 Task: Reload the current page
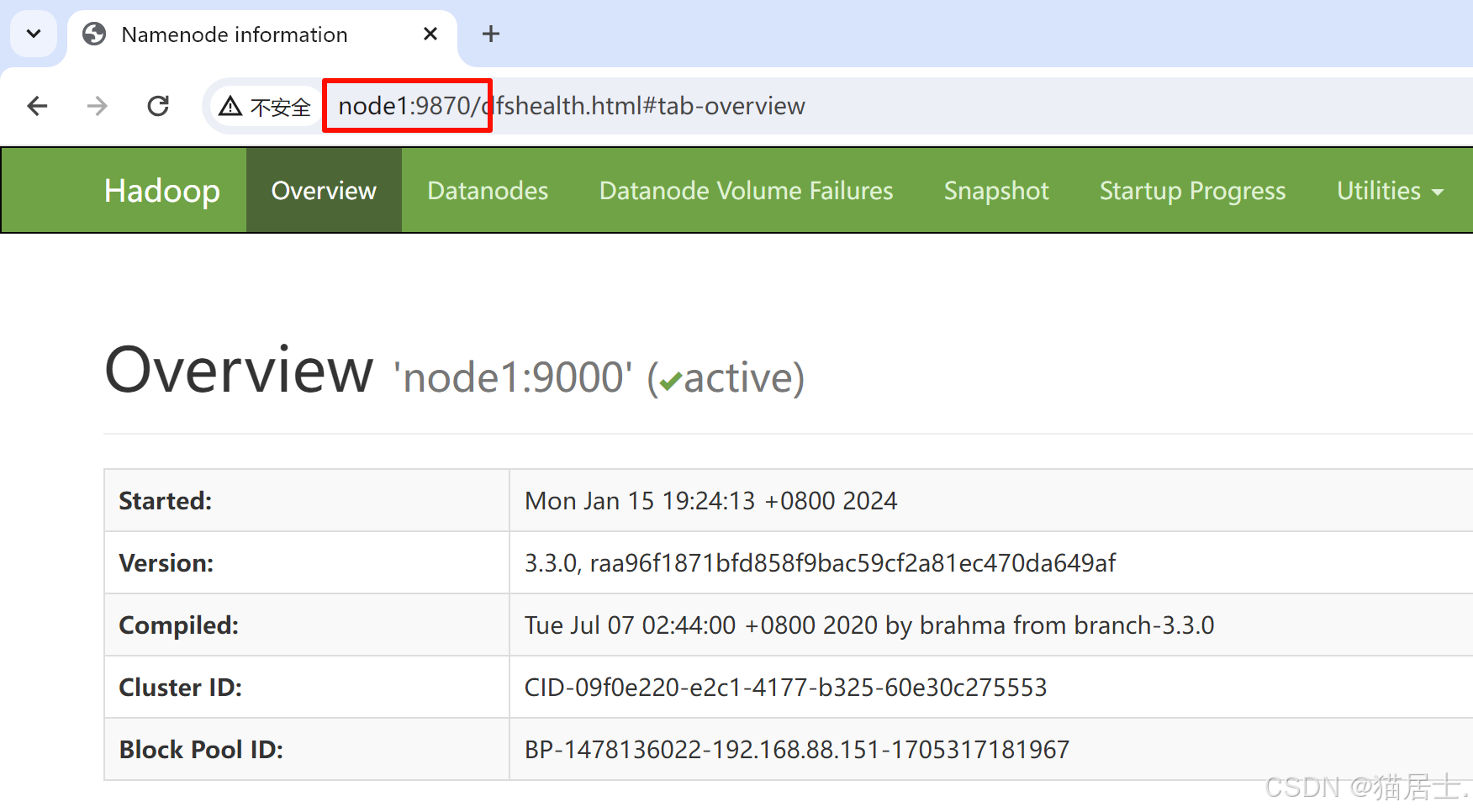pos(158,106)
